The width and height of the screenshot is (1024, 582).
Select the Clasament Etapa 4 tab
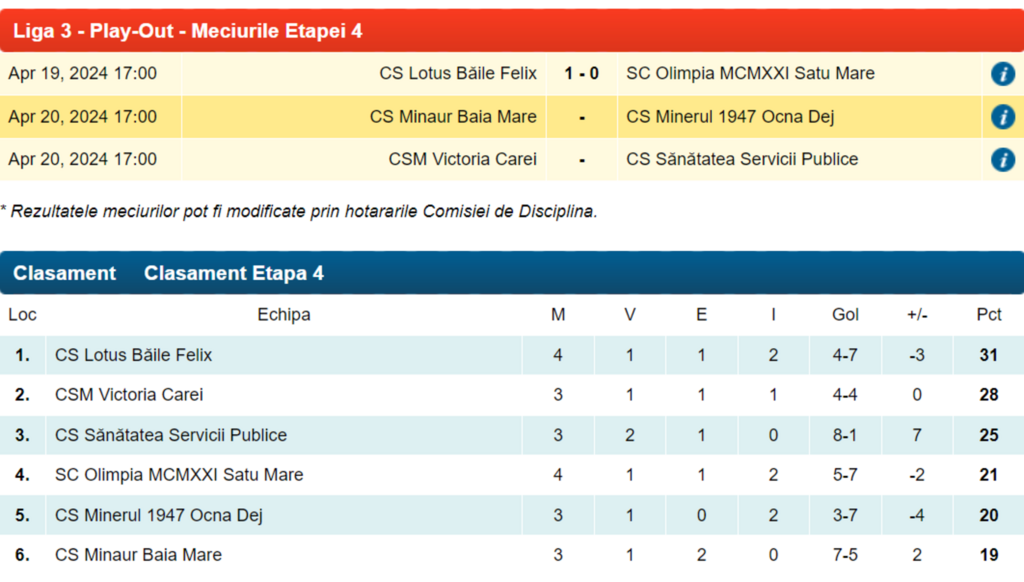coord(234,273)
